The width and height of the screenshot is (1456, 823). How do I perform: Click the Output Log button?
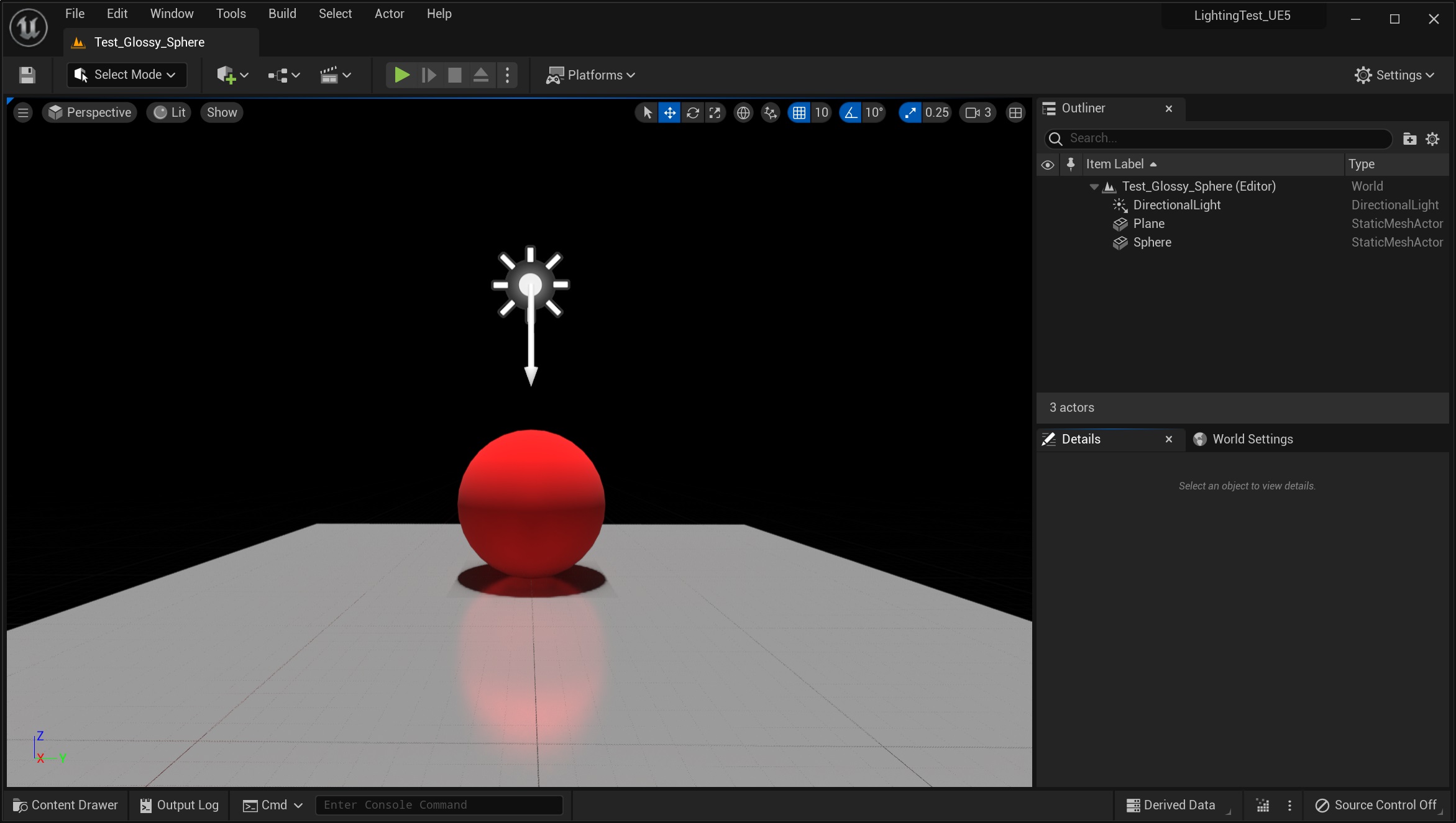tap(180, 805)
